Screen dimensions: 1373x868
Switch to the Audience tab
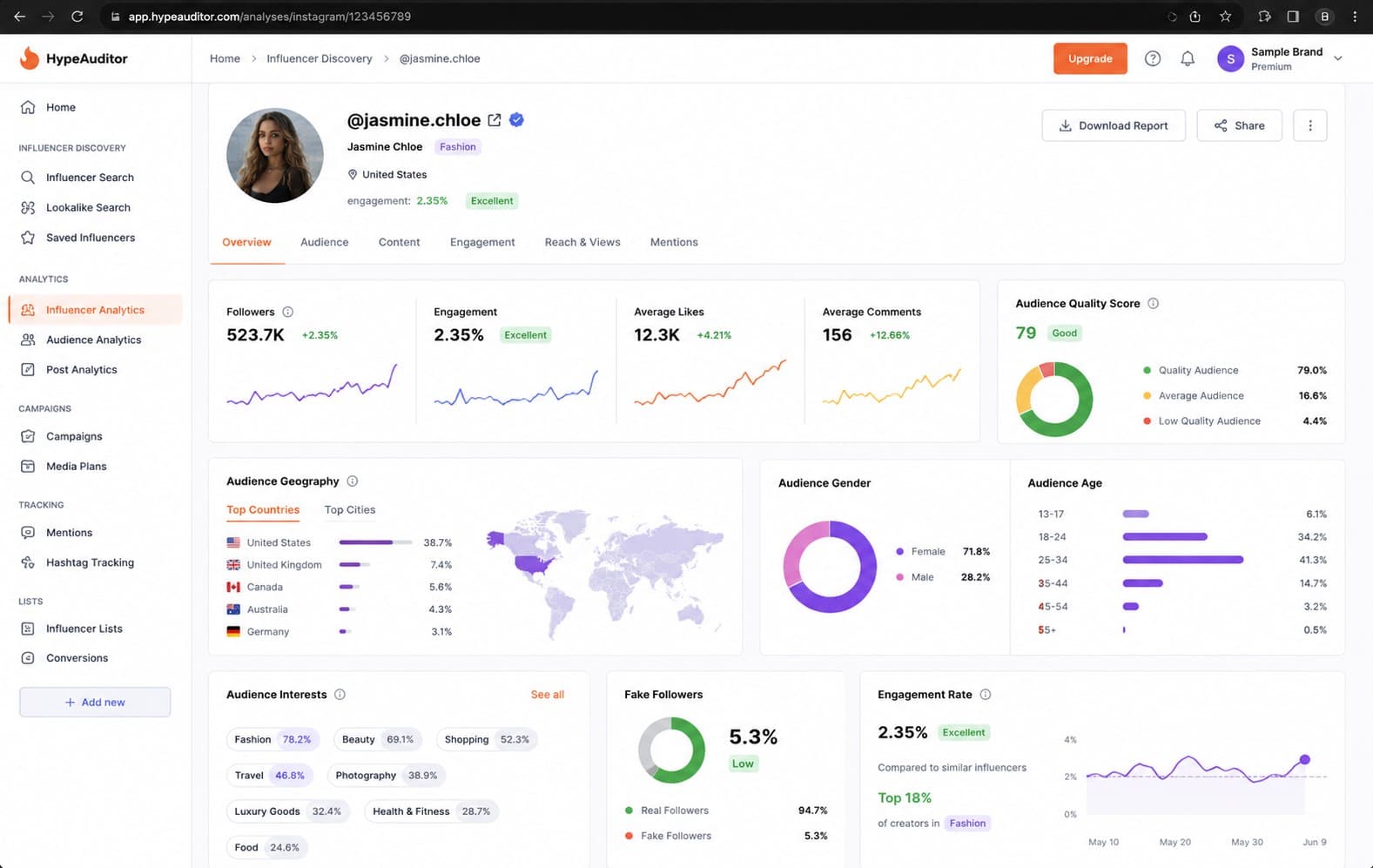[x=324, y=242]
